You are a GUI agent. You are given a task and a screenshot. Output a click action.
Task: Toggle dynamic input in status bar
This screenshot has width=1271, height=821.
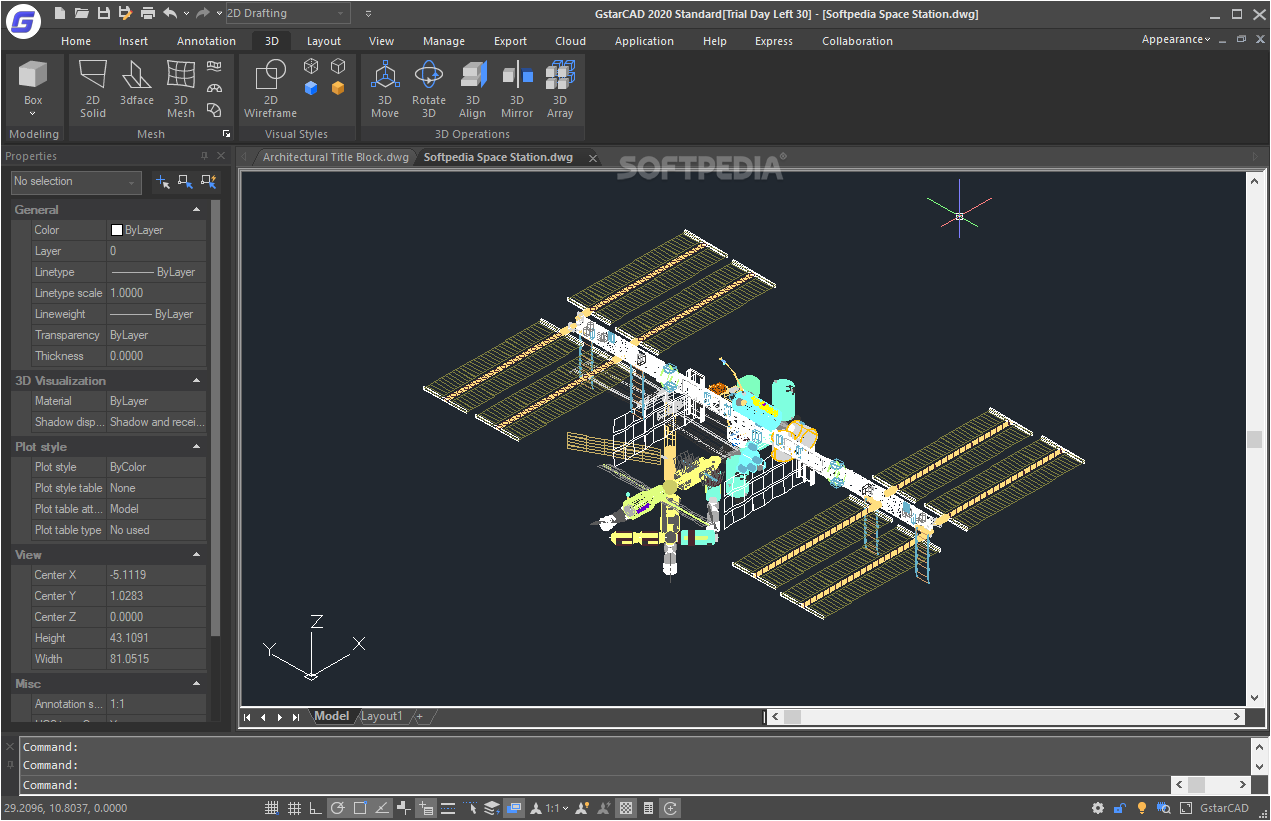point(426,808)
